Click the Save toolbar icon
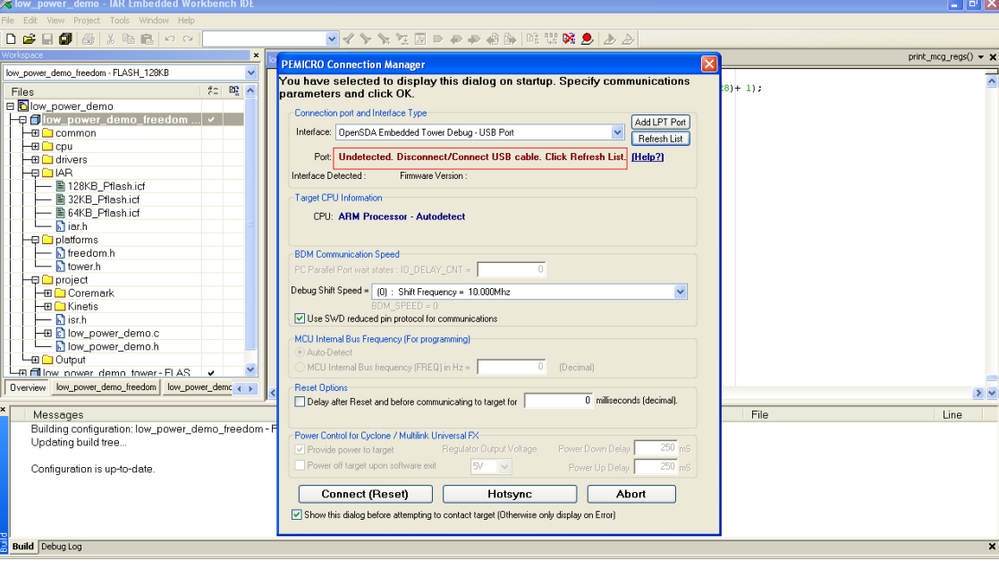 [47, 40]
